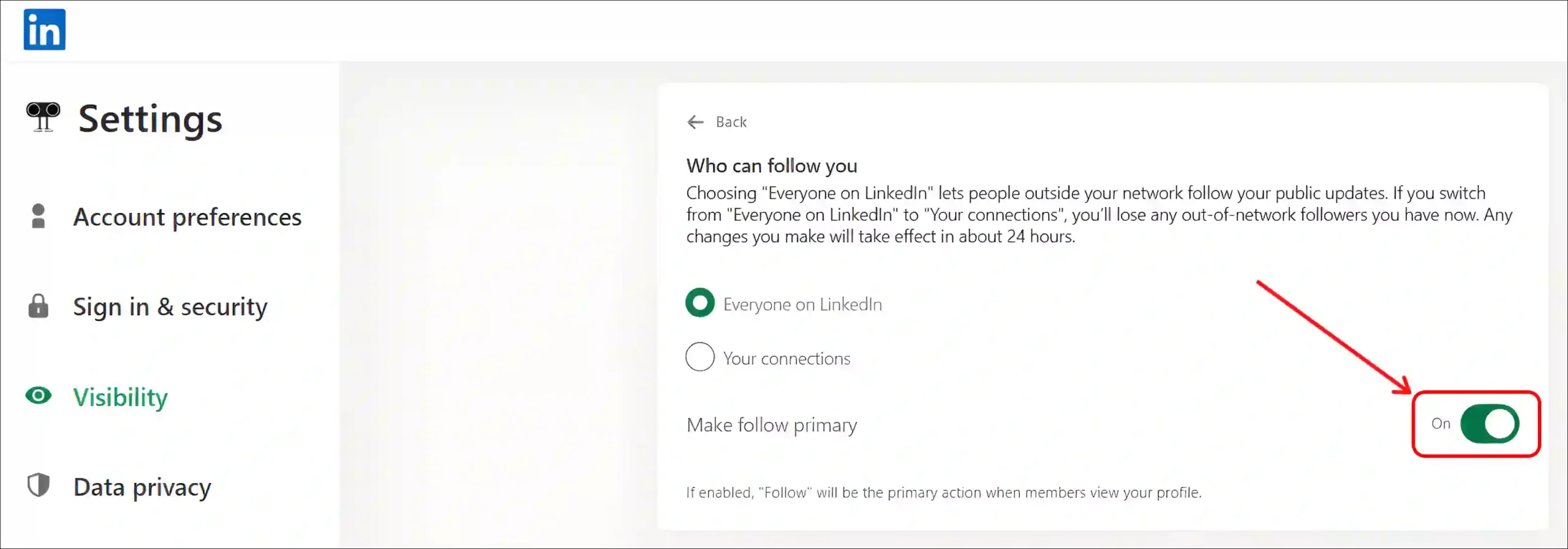Image resolution: width=1568 pixels, height=549 pixels.
Task: Click the Your connections label
Action: coord(786,358)
